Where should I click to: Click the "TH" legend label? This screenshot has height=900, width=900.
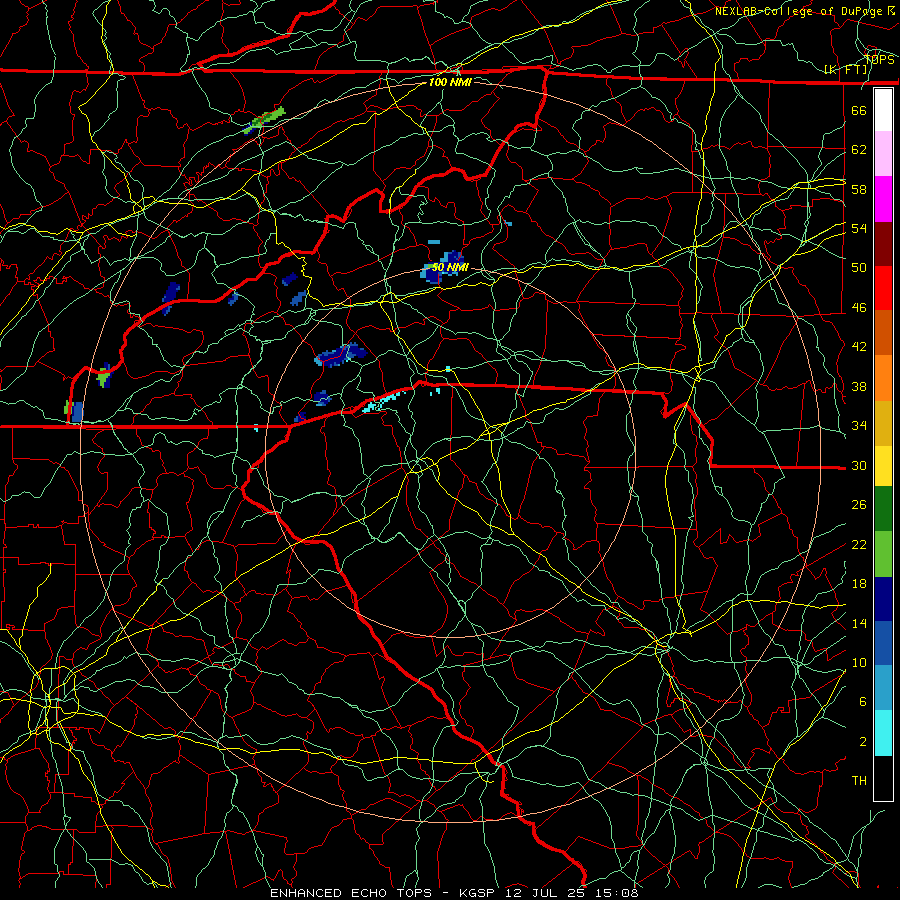coord(859,781)
